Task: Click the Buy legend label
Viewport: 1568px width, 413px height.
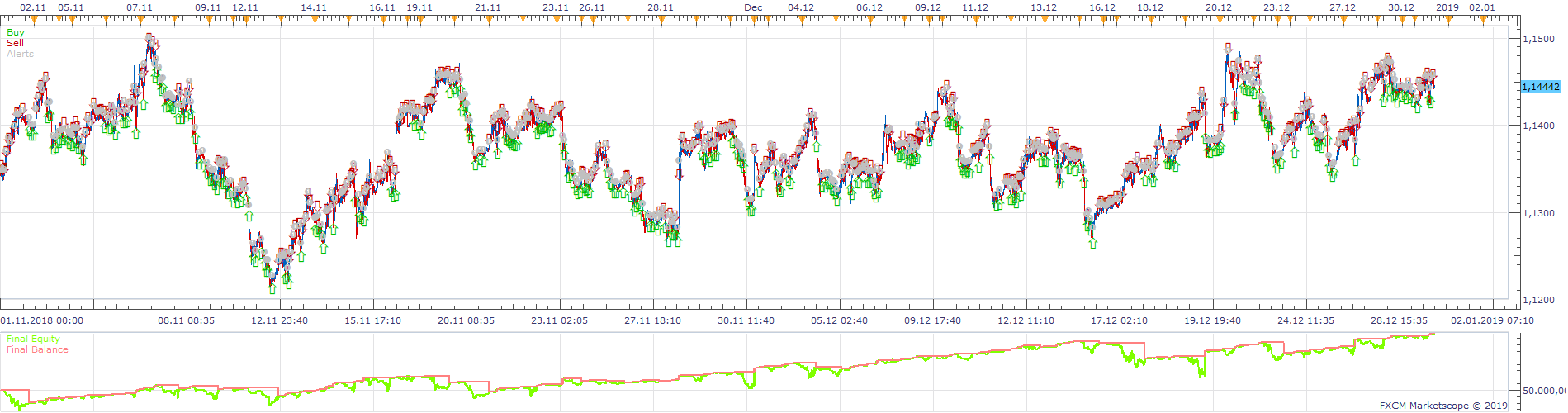Action: [16, 33]
